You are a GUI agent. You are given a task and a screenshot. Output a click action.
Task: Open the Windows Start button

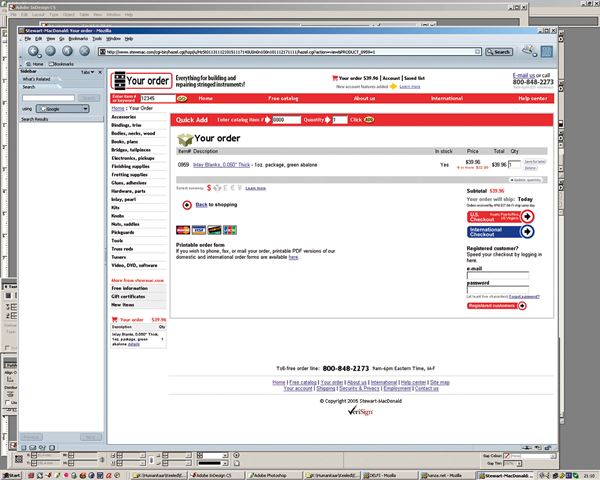(11, 475)
